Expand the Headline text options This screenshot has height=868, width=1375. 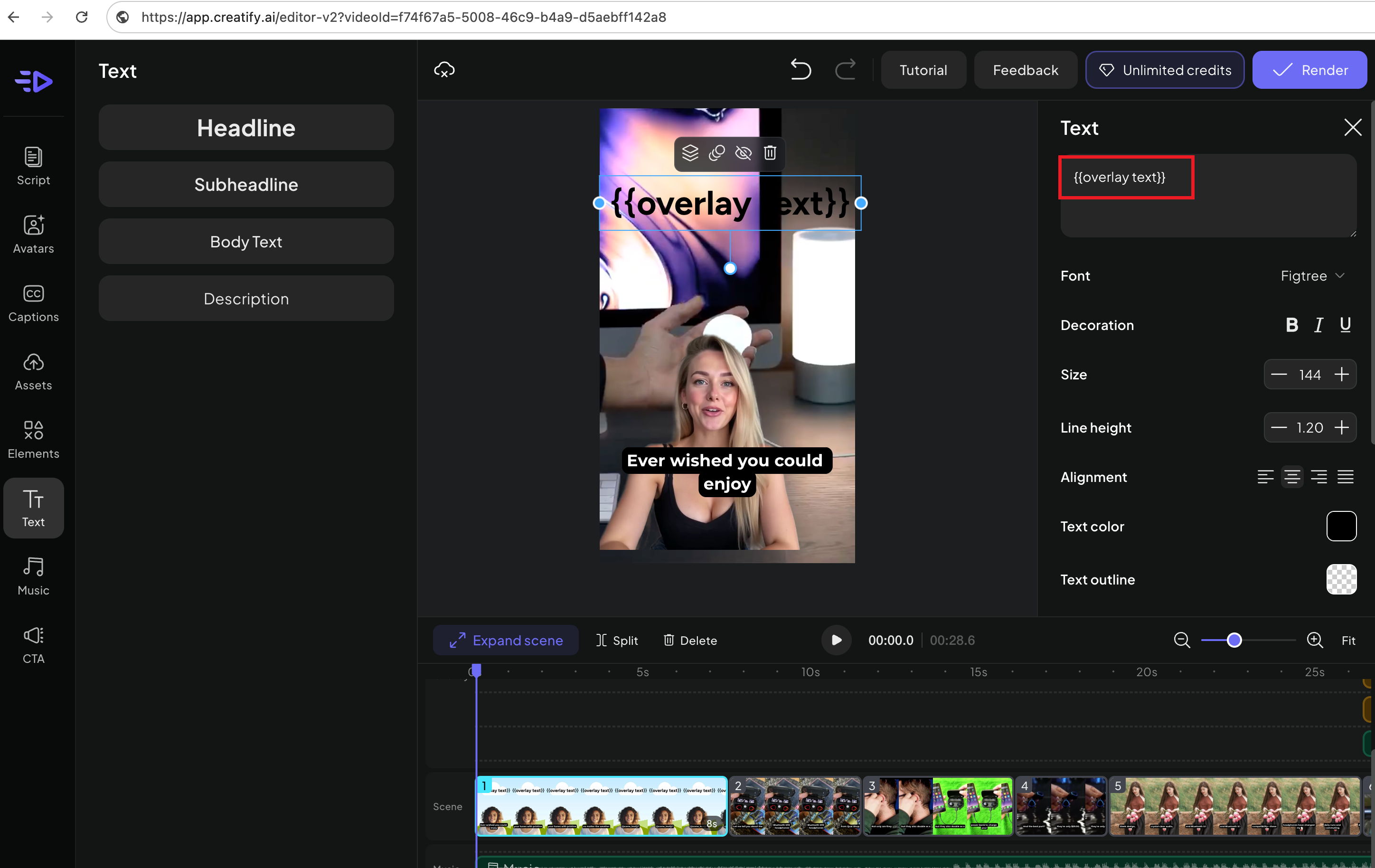pos(245,127)
